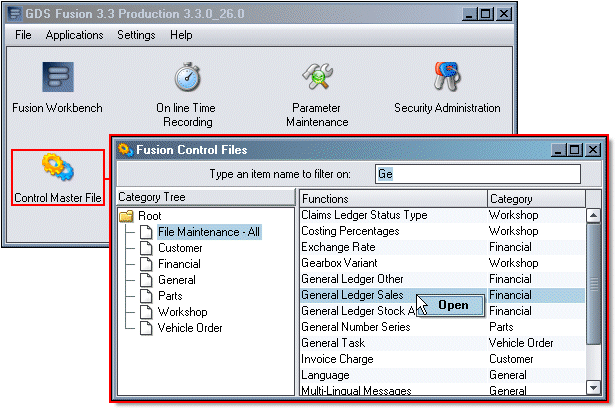Select the General Task function
This screenshot has height=408, width=615.
(x=442, y=343)
